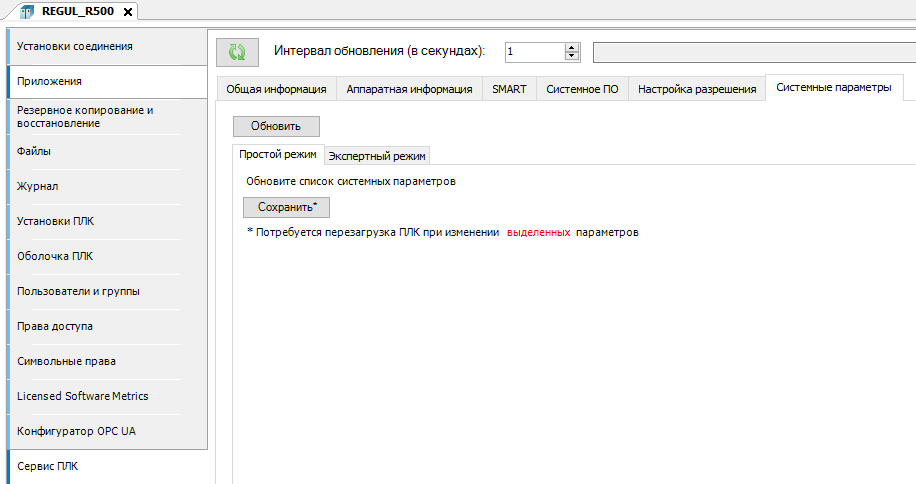This screenshot has height=484, width=916.
Task: Open Пользователи и группы sidebar section
Action: tap(78, 292)
